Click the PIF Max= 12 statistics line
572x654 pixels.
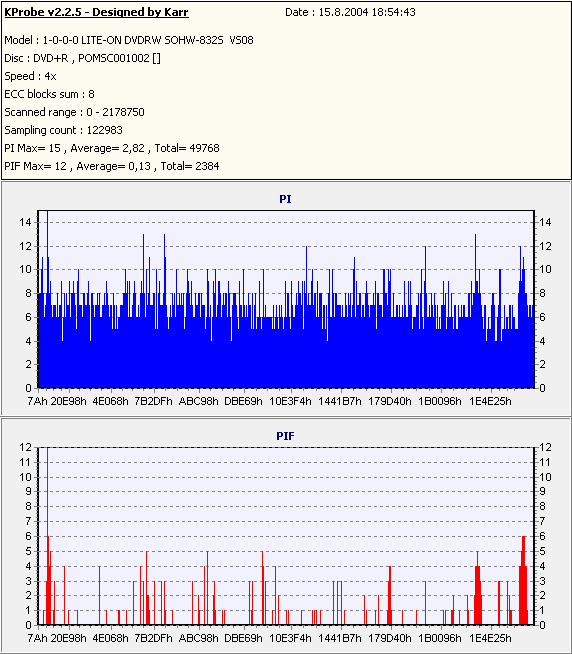[112, 166]
